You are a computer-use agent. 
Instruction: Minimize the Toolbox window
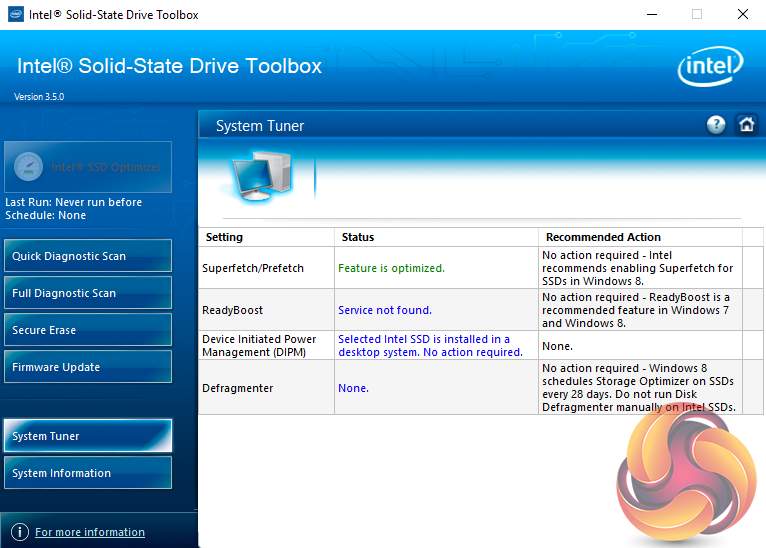652,14
